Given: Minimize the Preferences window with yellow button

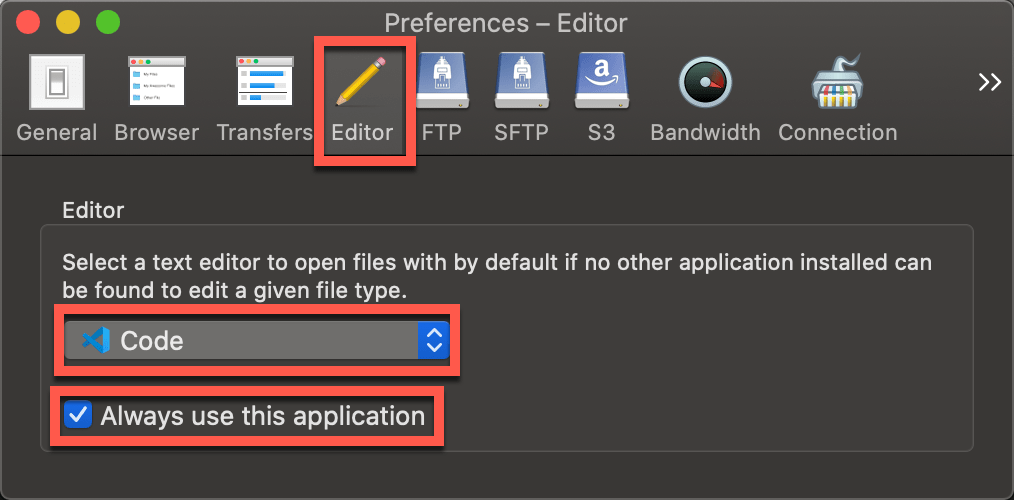Looking at the screenshot, I should pyautogui.click(x=68, y=21).
